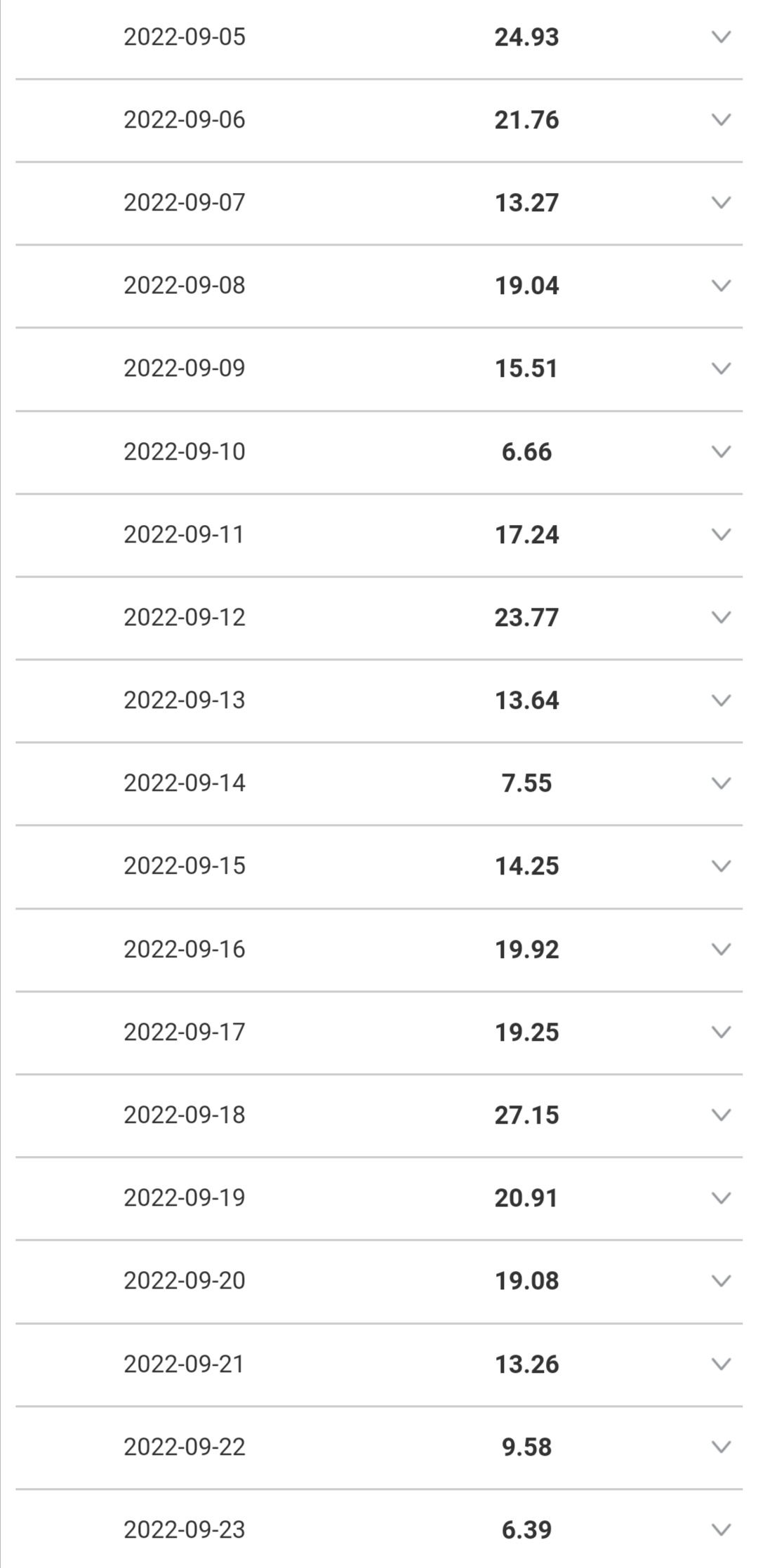
Task: Expand the 2022-09-14 row chevron
Action: 721,783
